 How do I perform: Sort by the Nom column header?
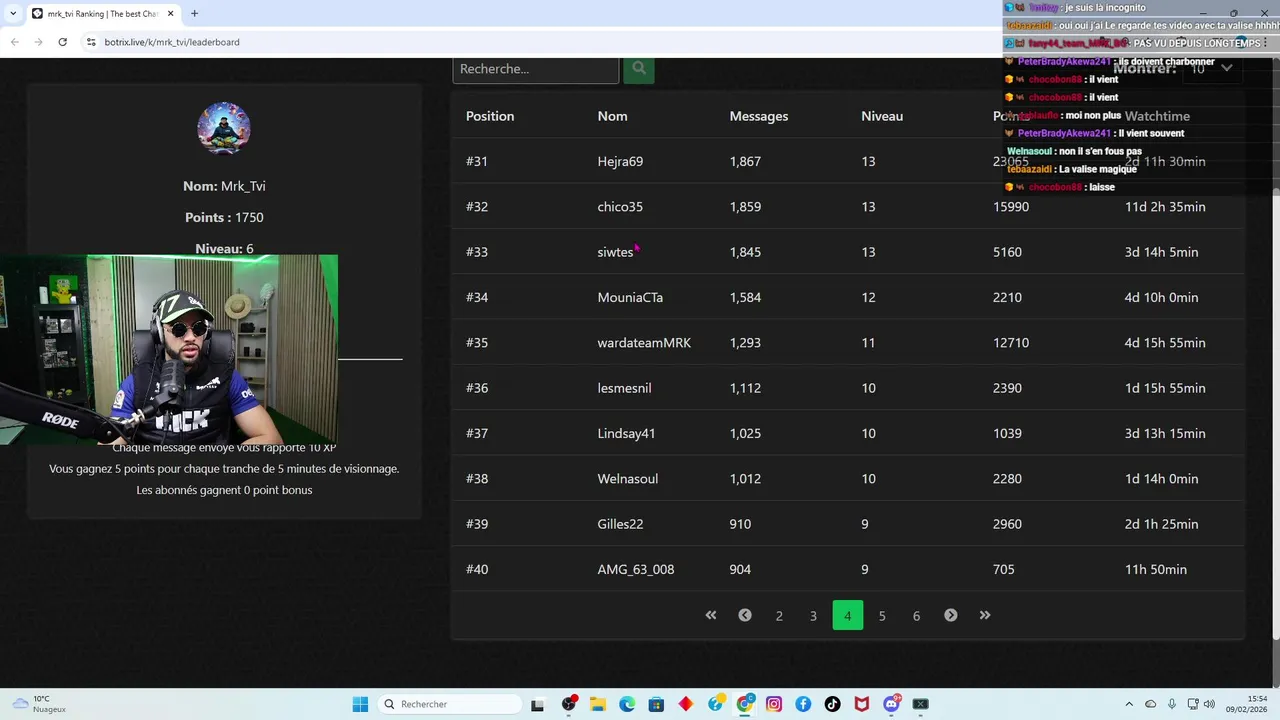pos(613,116)
